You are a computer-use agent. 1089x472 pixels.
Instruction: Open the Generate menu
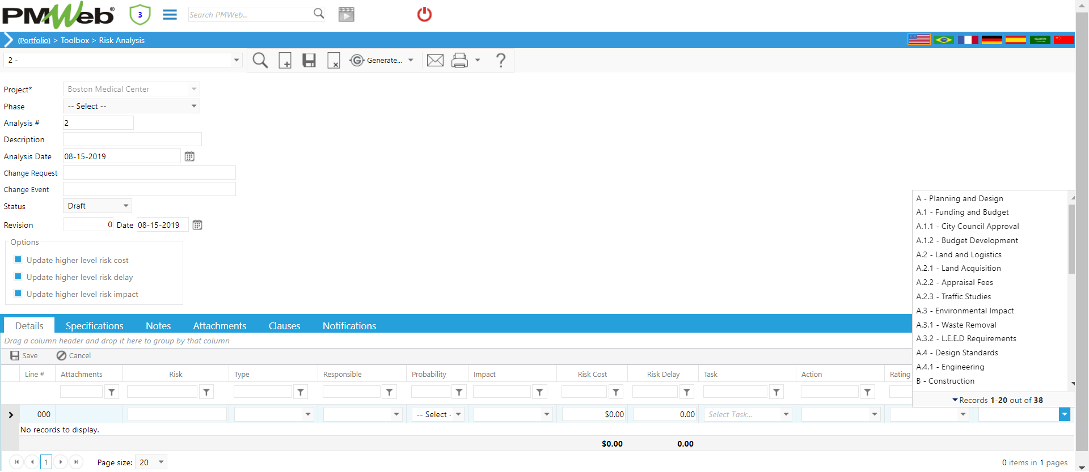coord(381,60)
